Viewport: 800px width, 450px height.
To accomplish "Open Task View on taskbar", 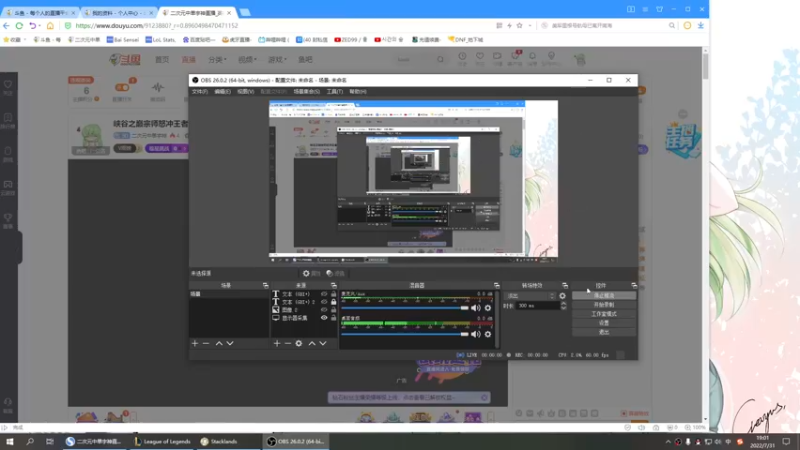I will (x=49, y=441).
